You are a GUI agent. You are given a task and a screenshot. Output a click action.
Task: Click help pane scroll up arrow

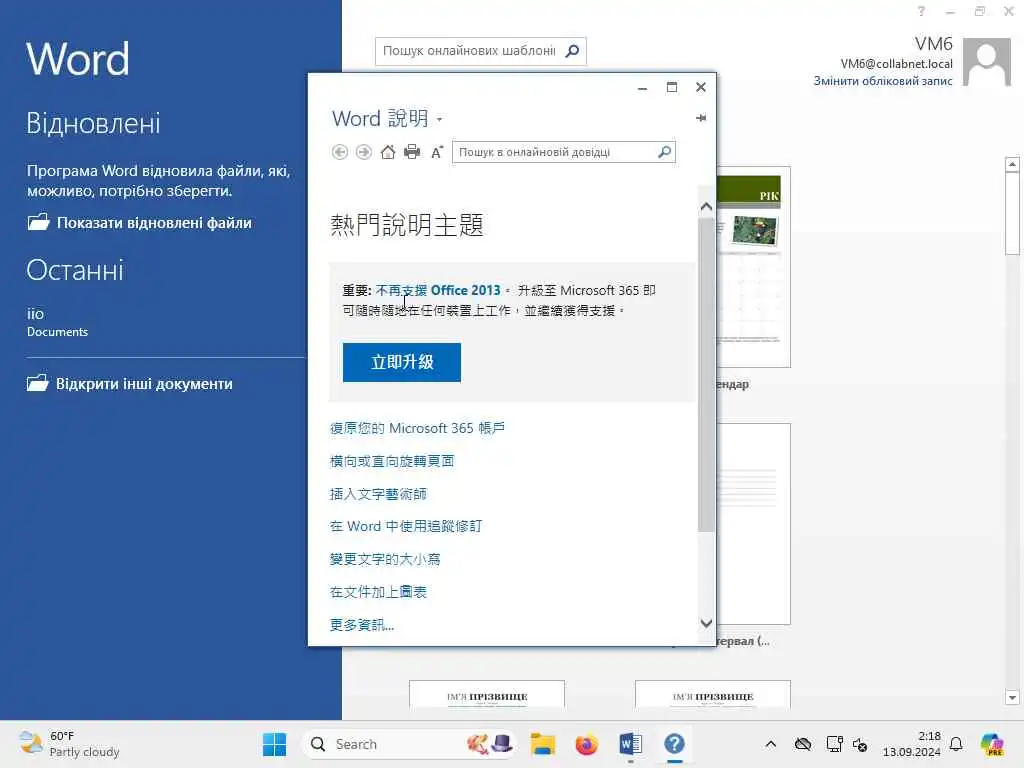[x=706, y=206]
